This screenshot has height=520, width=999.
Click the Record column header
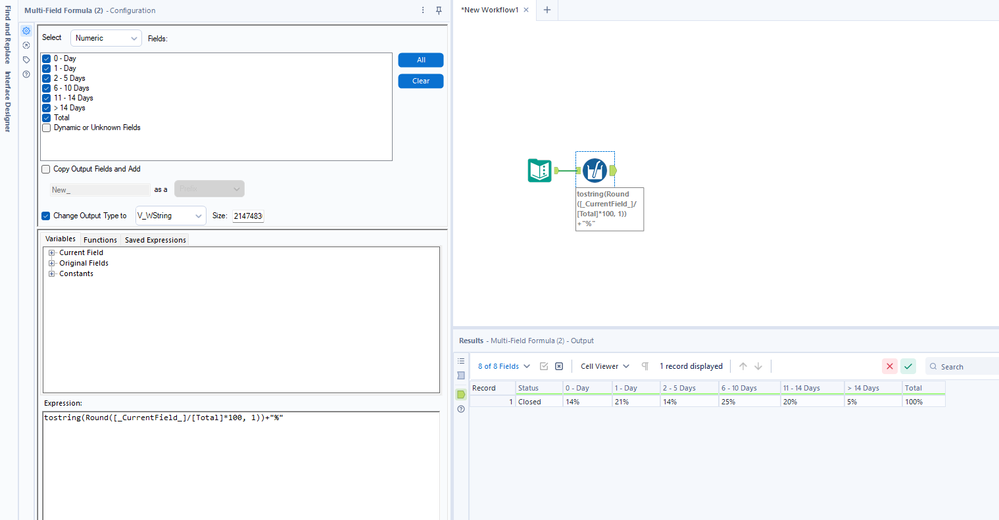point(492,387)
